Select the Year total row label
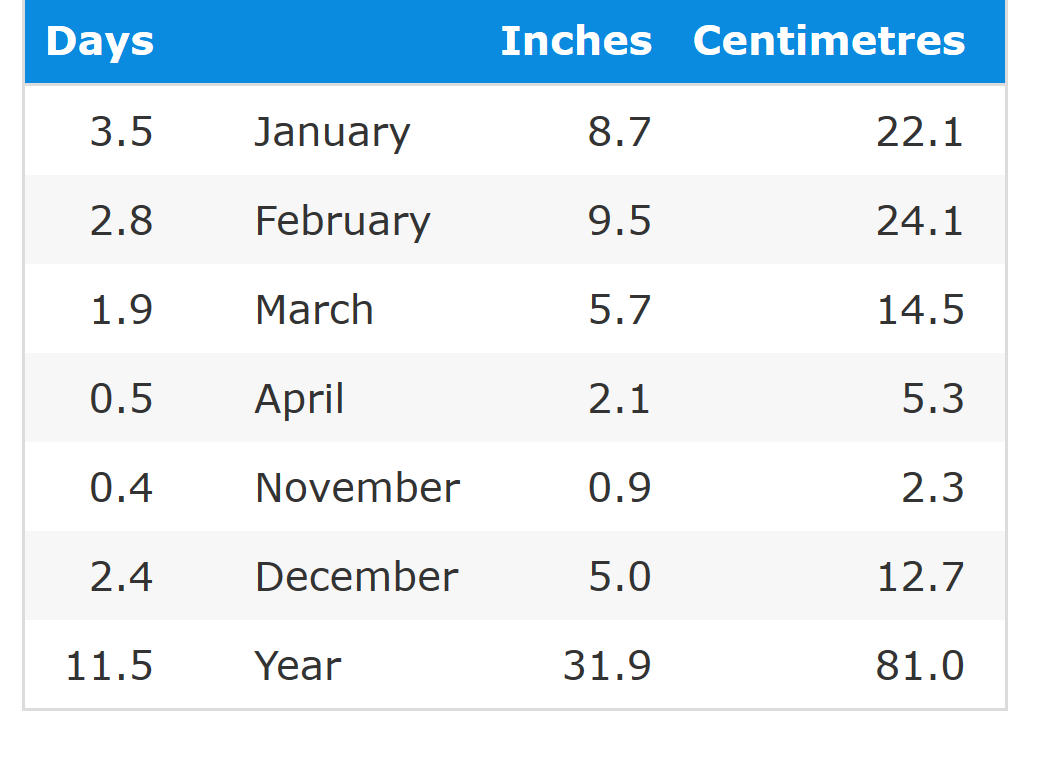Image resolution: width=1054 pixels, height=760 pixels. pyautogui.click(x=298, y=666)
